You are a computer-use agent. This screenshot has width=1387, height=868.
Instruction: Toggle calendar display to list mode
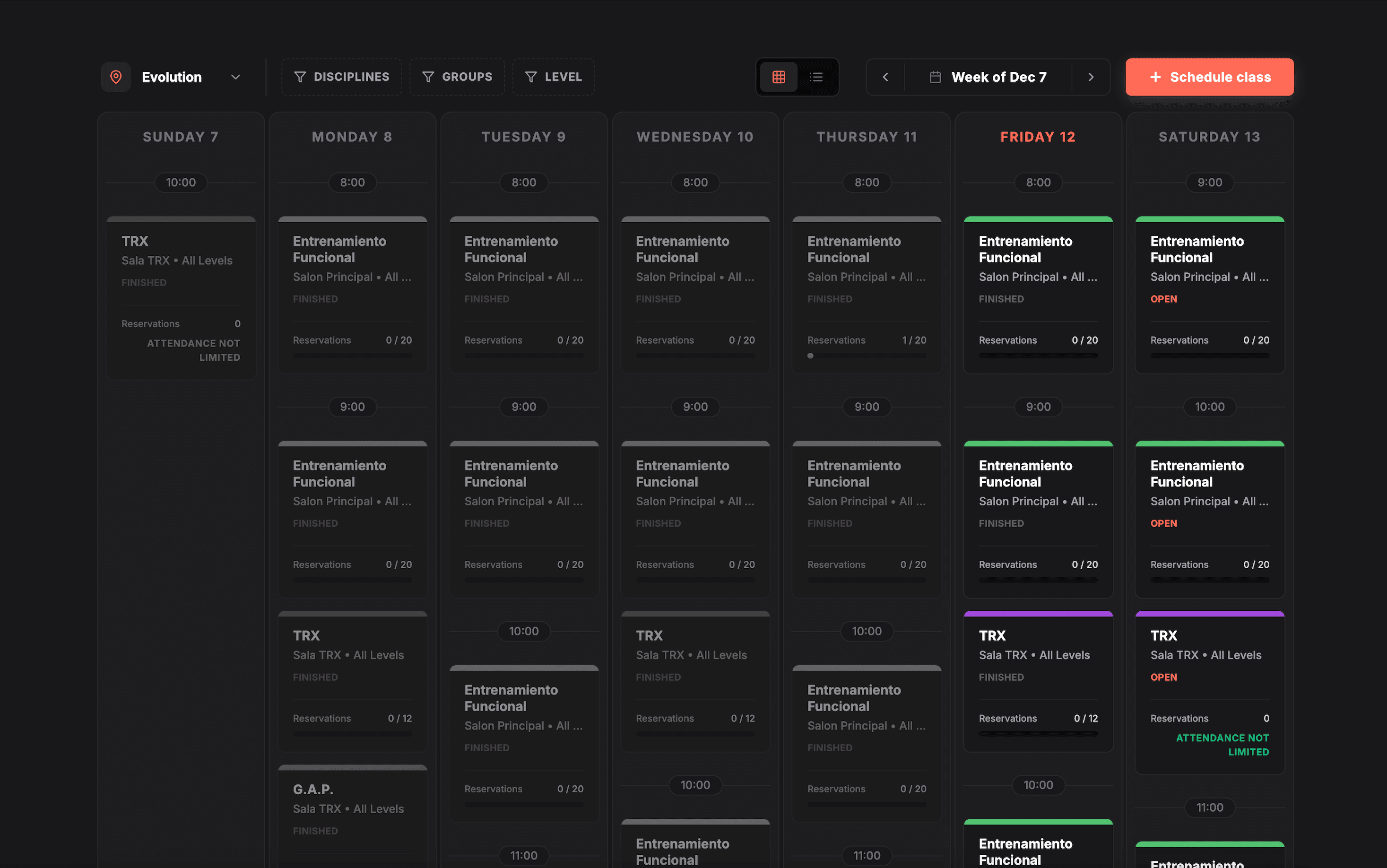(x=816, y=77)
